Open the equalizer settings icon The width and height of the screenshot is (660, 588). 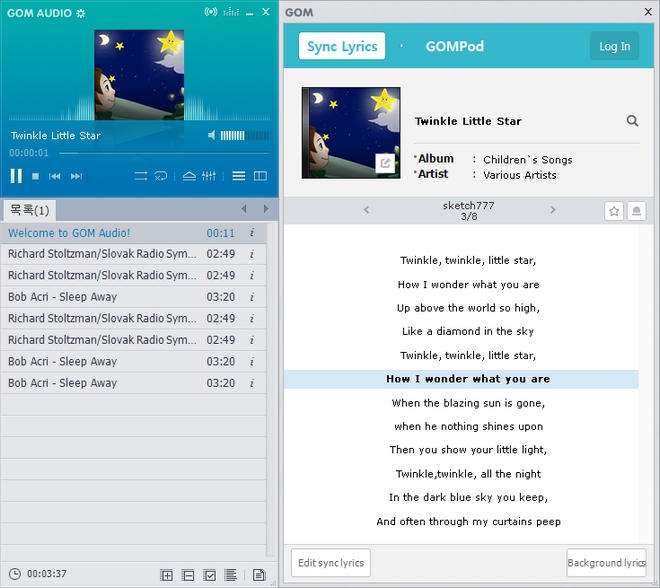pyautogui.click(x=209, y=176)
